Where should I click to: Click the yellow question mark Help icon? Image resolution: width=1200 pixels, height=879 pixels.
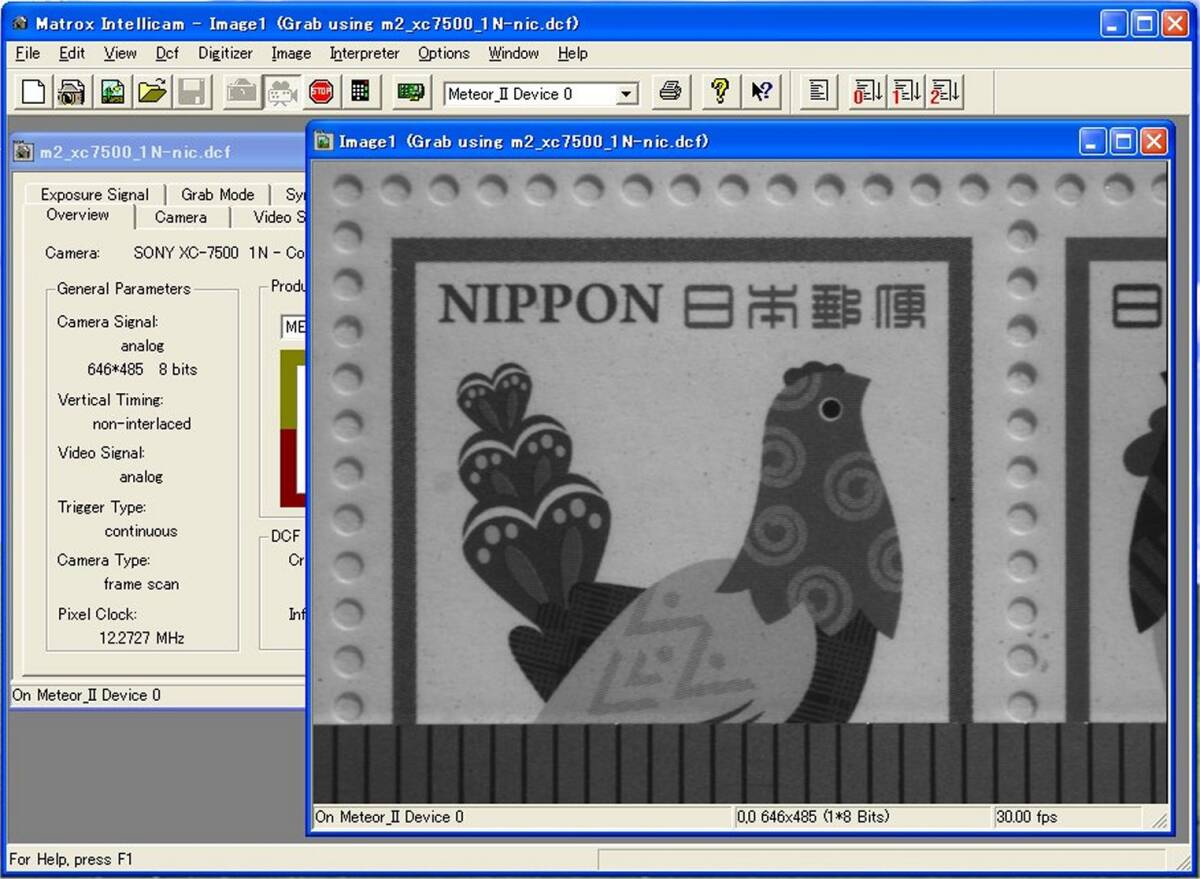pos(719,93)
